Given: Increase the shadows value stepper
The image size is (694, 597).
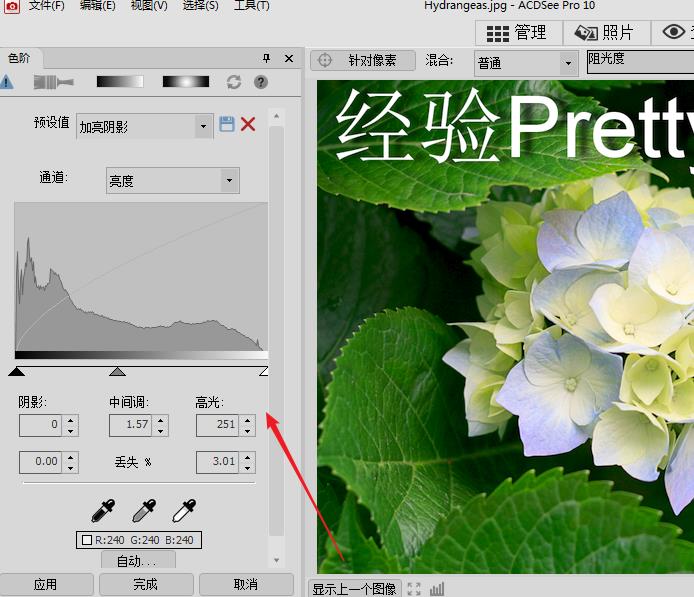Looking at the screenshot, I should tap(71, 420).
